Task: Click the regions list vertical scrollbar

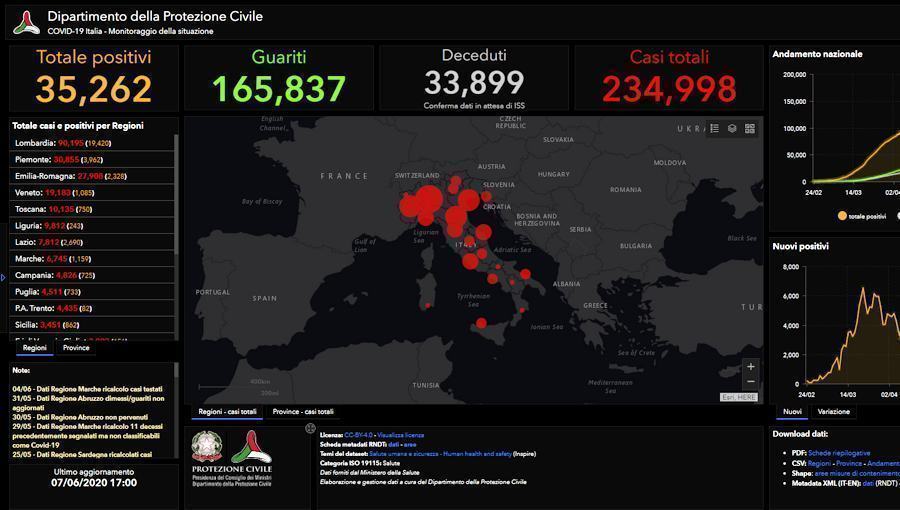Action: tap(176, 200)
